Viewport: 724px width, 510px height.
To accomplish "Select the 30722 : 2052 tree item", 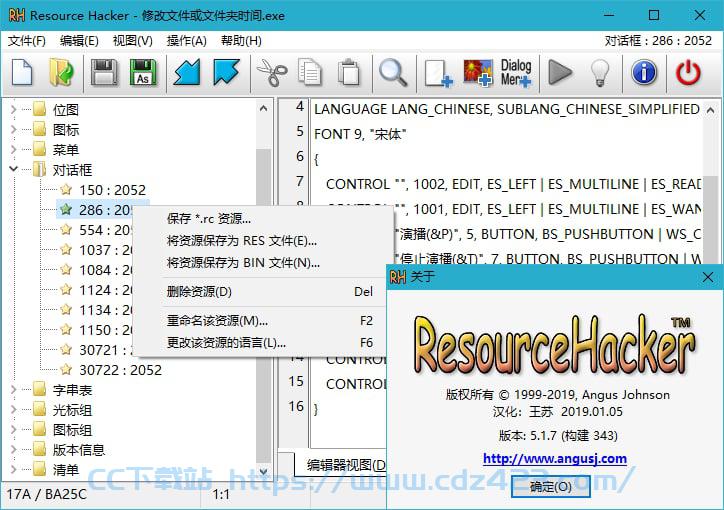I will [x=120, y=370].
